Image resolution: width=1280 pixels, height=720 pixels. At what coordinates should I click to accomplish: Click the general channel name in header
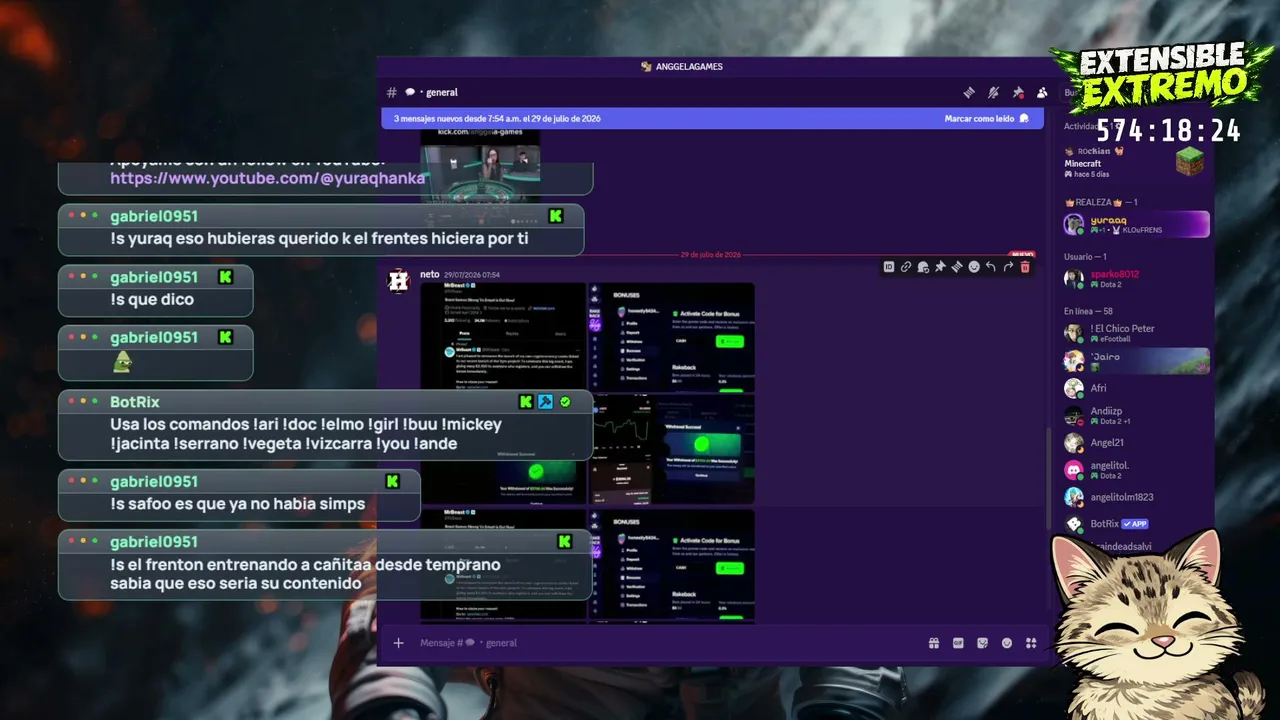pyautogui.click(x=442, y=92)
